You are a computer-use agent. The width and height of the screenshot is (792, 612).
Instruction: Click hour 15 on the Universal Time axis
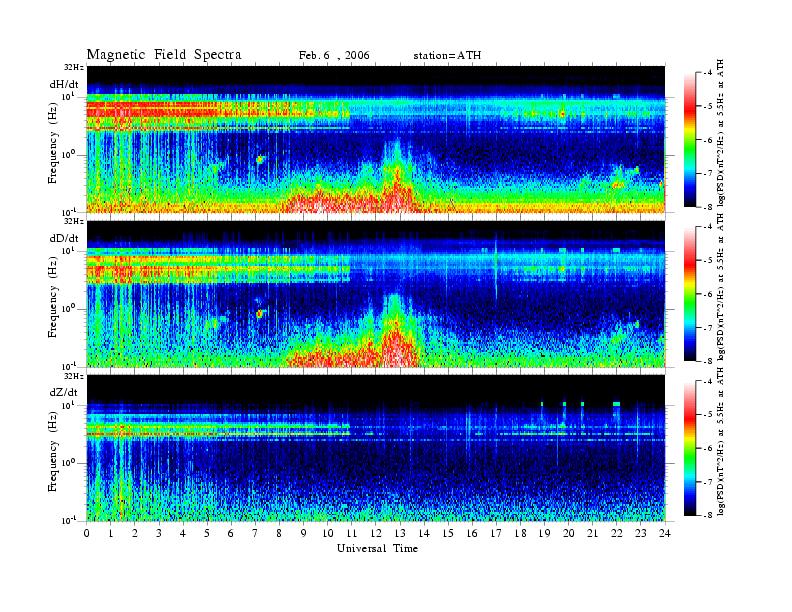(448, 534)
